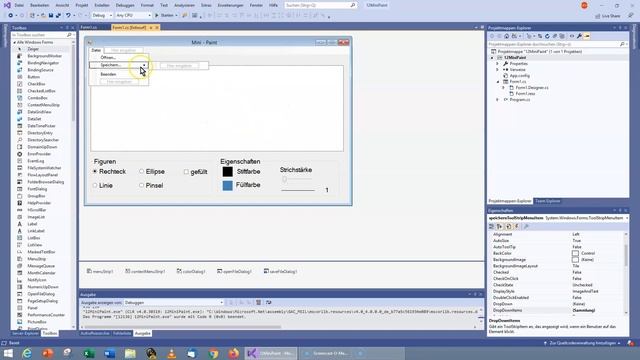The image size is (640, 360).
Task: Switch to the Form1.cs code tab
Action: (89, 27)
